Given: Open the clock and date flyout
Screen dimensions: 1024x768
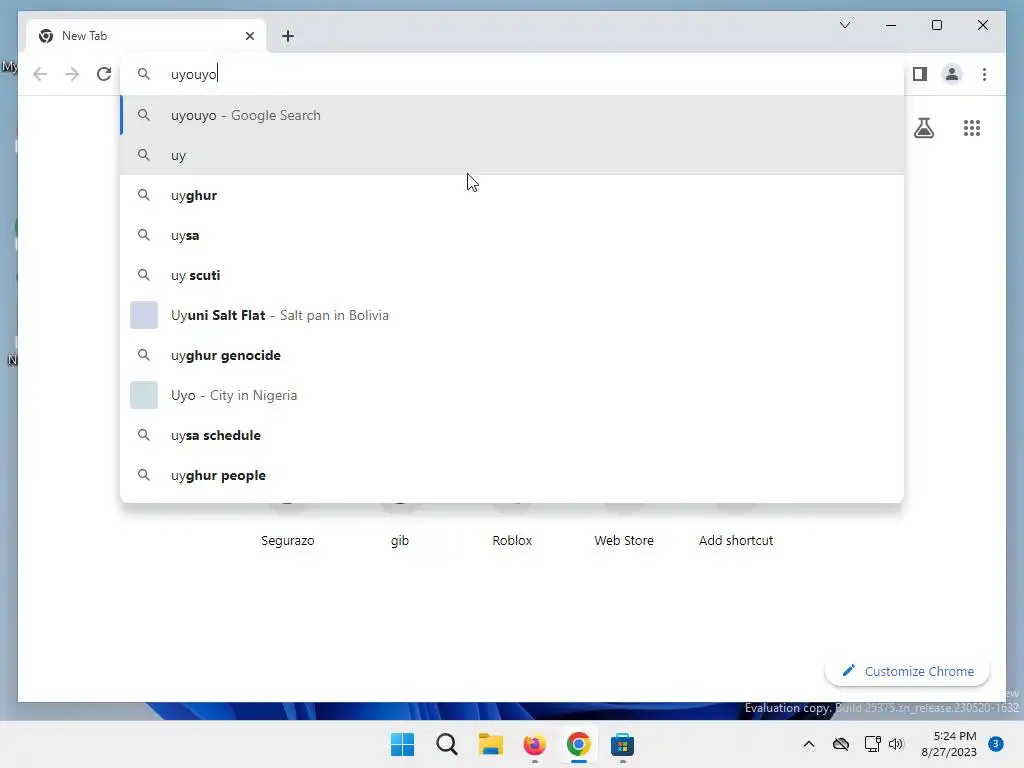Looking at the screenshot, I should 949,744.
